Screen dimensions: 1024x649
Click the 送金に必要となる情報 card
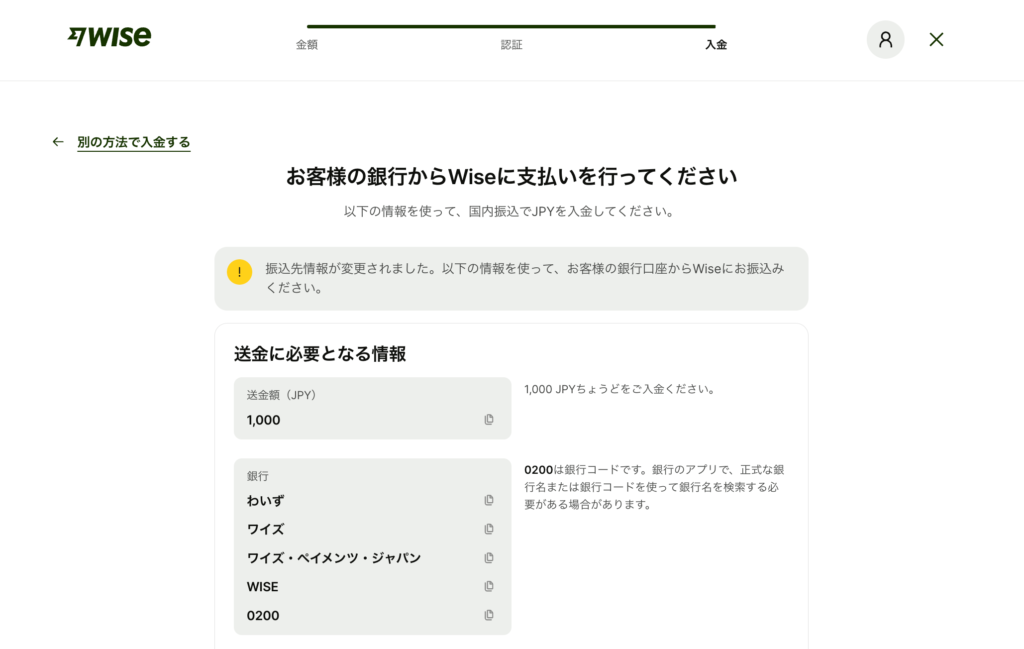[x=511, y=480]
